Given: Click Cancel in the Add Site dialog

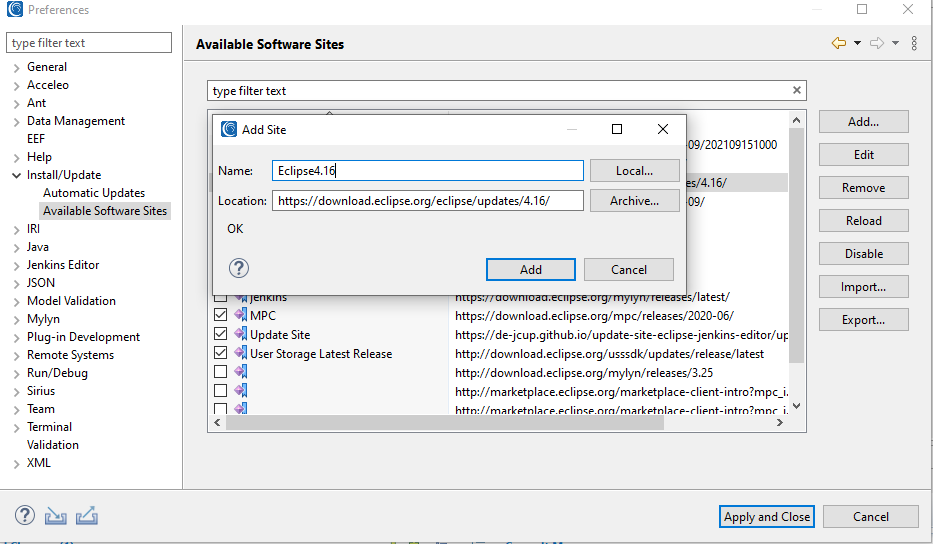Looking at the screenshot, I should click(629, 270).
